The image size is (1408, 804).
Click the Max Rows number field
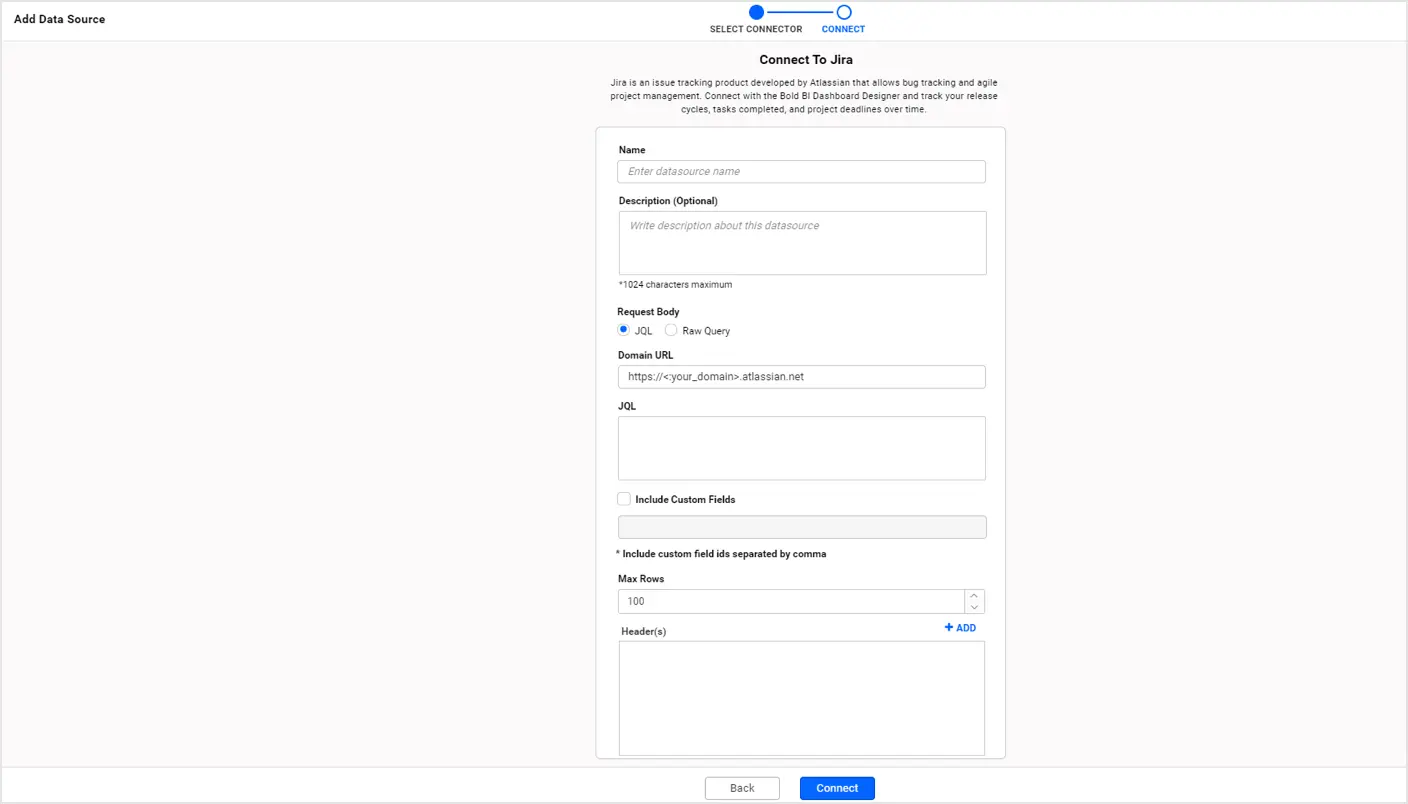pyautogui.click(x=790, y=601)
